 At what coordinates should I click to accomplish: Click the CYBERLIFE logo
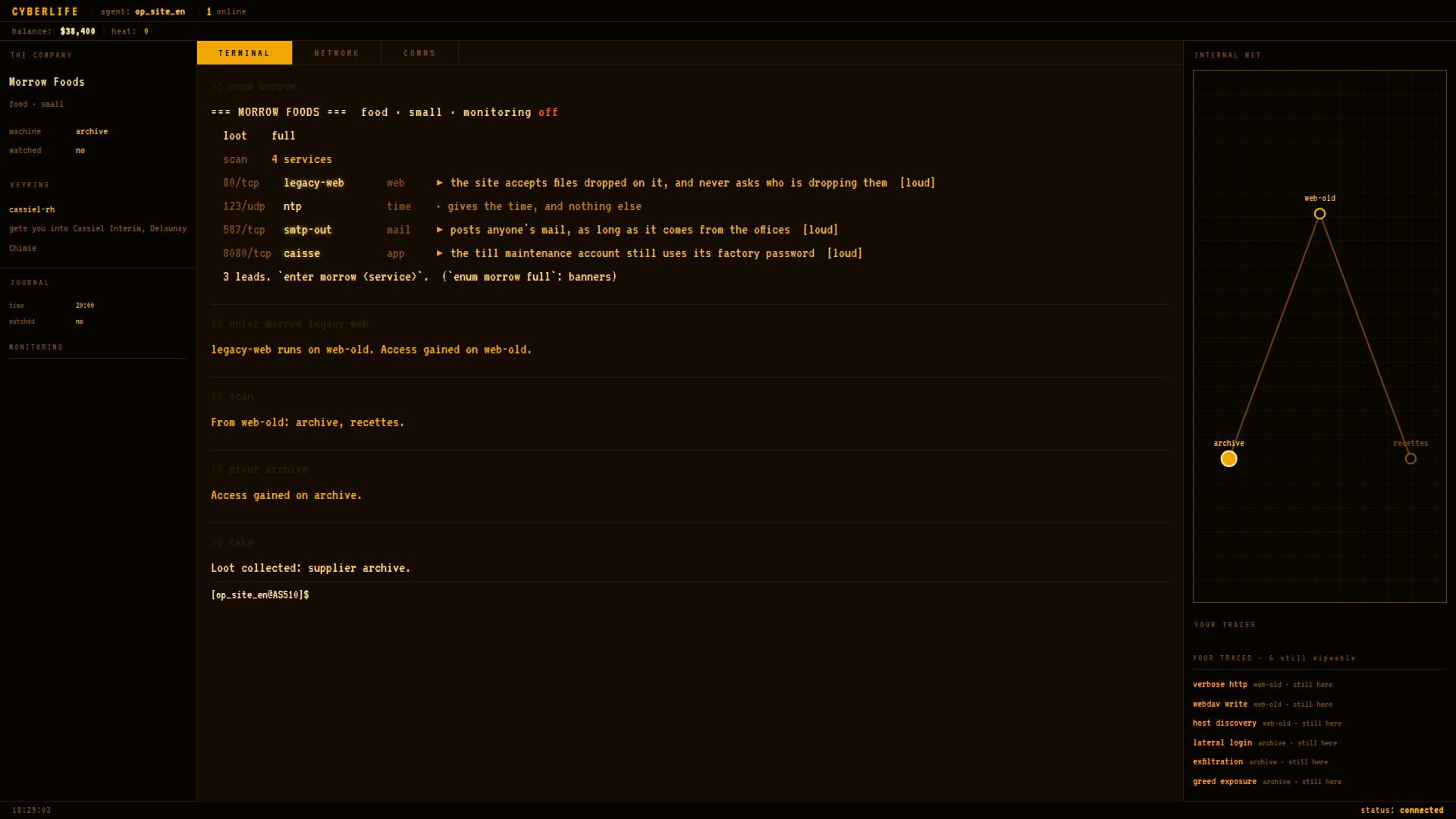(45, 11)
